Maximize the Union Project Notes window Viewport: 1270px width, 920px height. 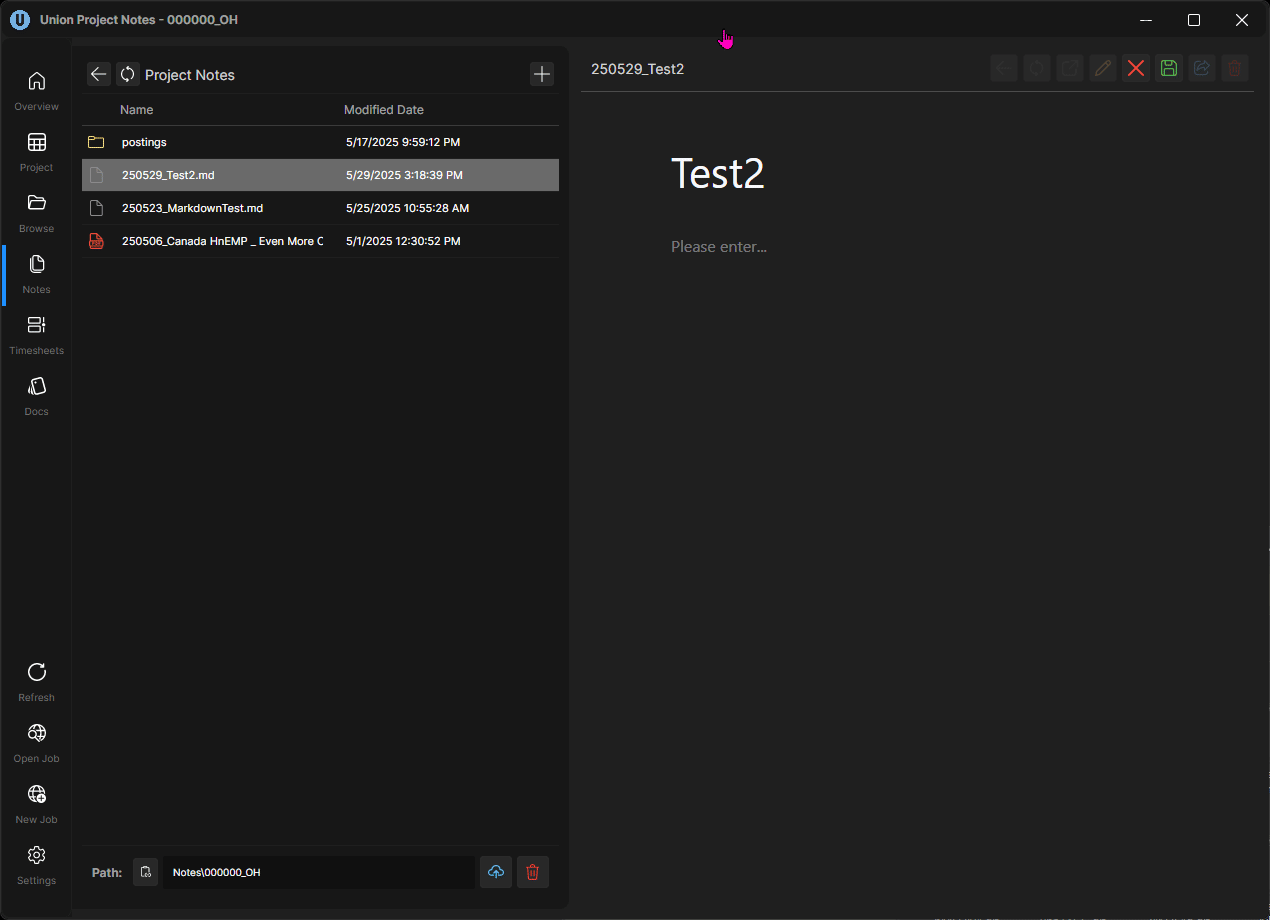point(1194,20)
